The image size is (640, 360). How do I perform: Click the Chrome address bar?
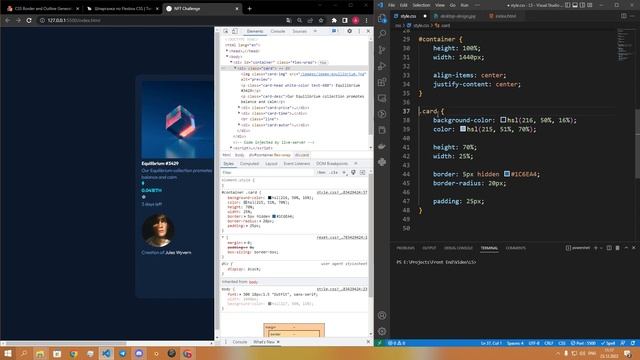click(x=163, y=20)
